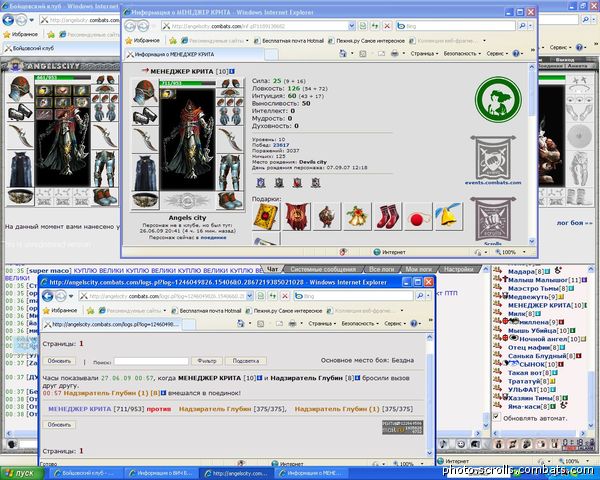600x480 pixels.
Task: Click the refresh icon in the logs window address bar
Action: [272, 296]
